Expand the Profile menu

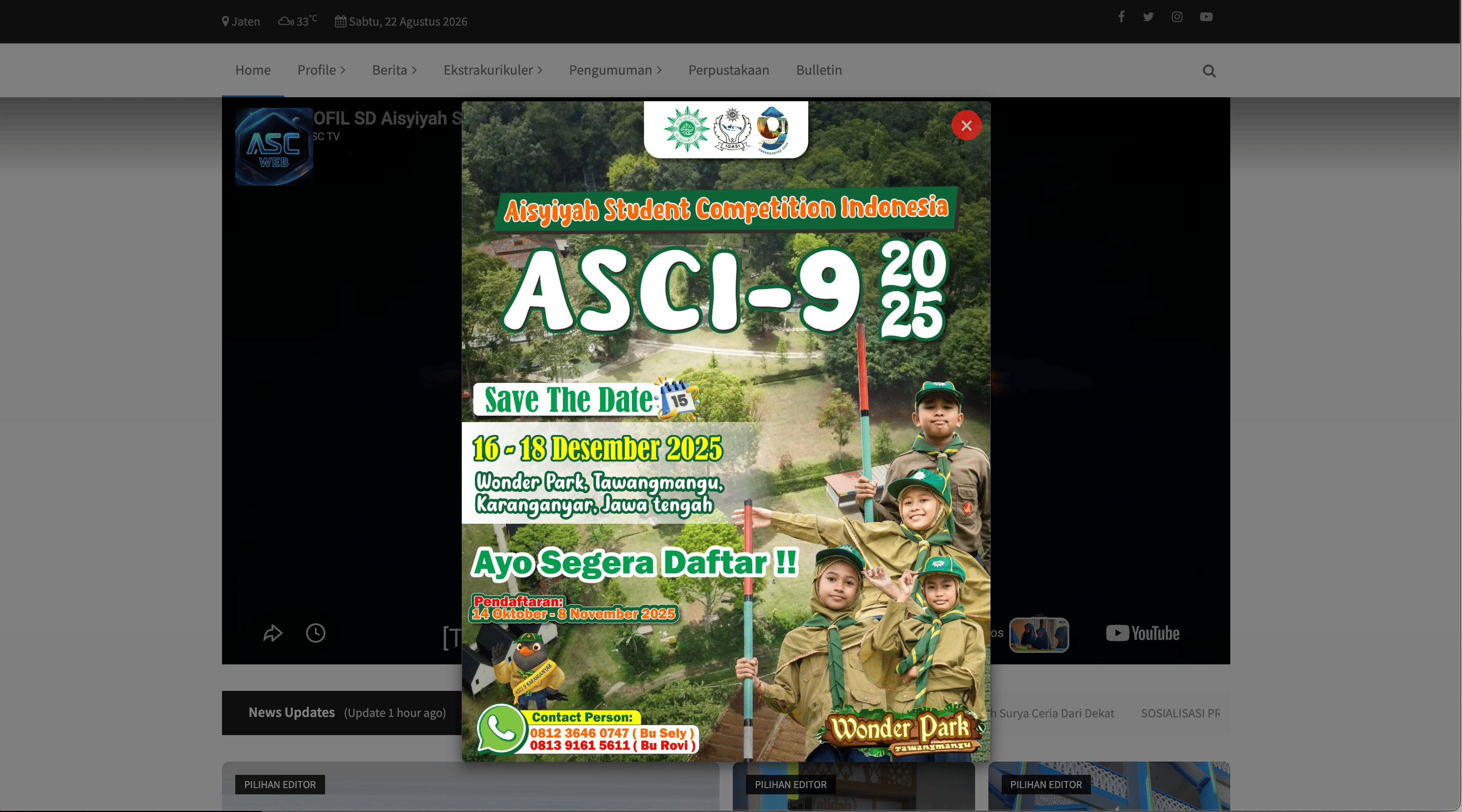(321, 70)
